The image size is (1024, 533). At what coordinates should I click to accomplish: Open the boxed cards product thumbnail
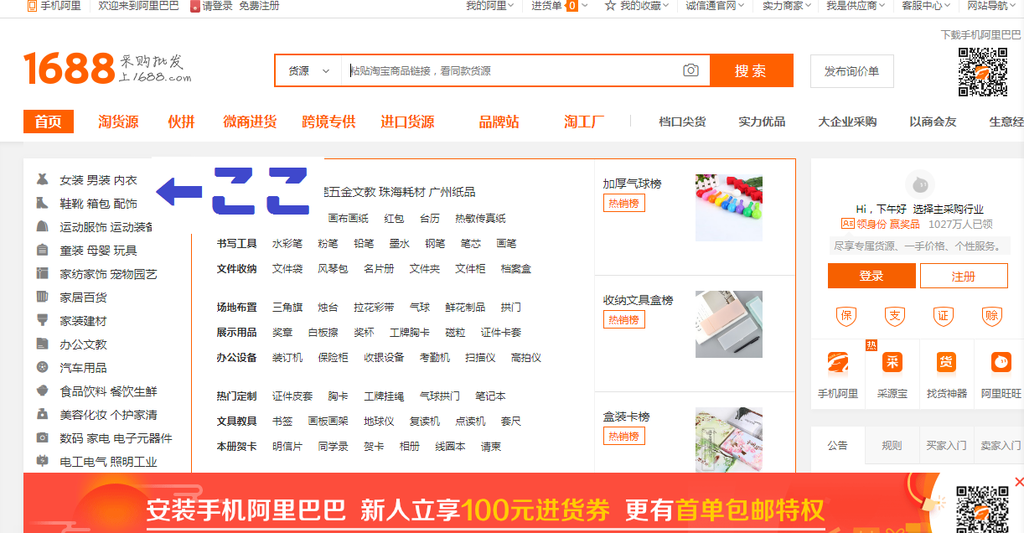point(729,439)
